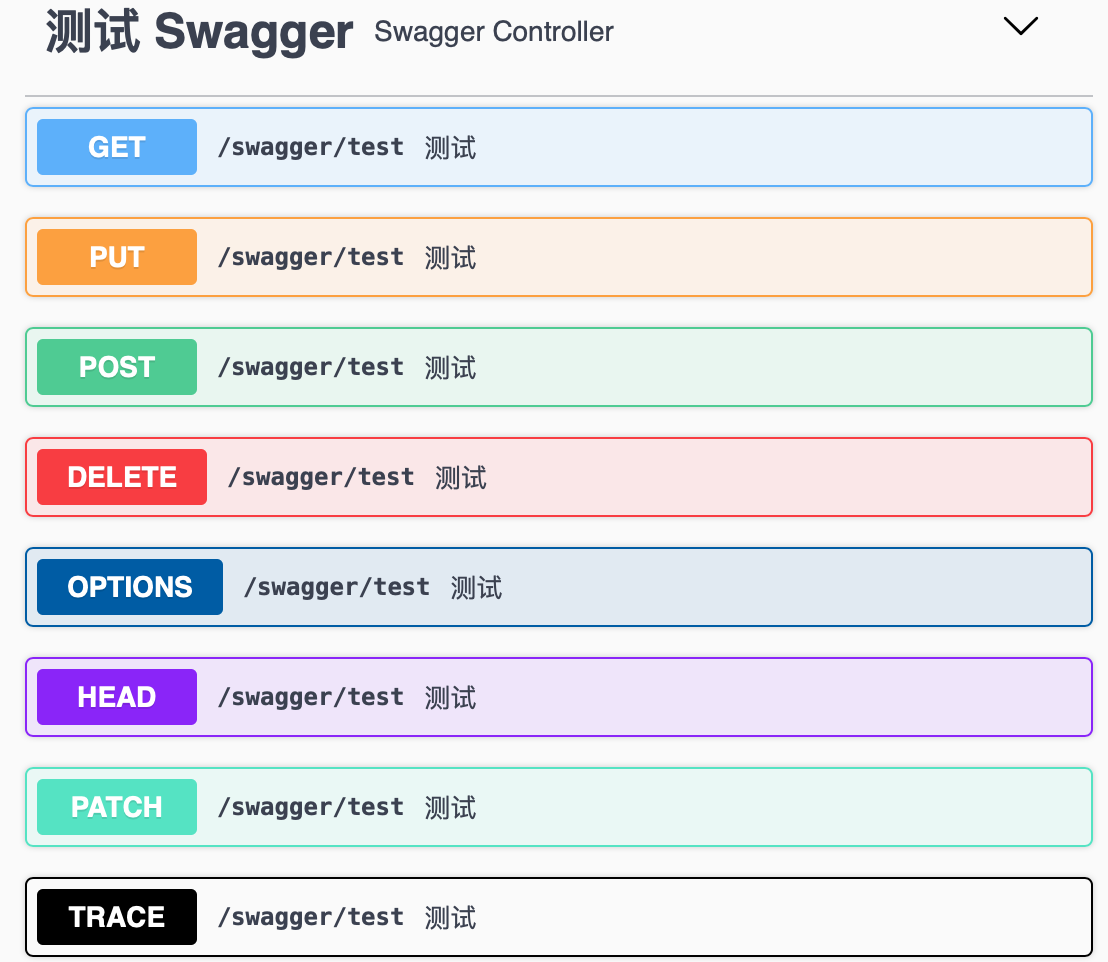This screenshot has height=962, width=1108.
Task: Click the green POST method badge
Action: click(117, 367)
